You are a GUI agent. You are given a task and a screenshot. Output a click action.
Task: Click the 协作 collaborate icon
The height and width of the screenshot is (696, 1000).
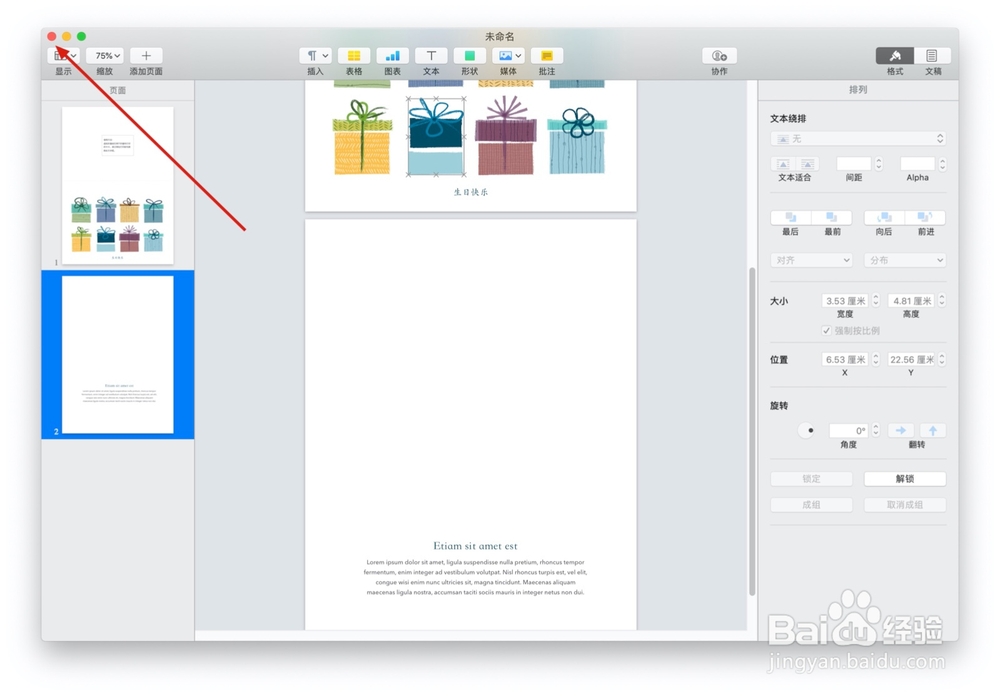(719, 56)
